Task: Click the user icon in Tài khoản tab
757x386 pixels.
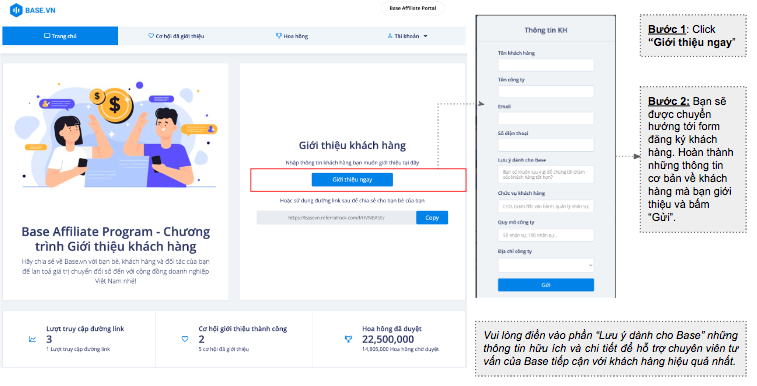Action: pyautogui.click(x=390, y=36)
